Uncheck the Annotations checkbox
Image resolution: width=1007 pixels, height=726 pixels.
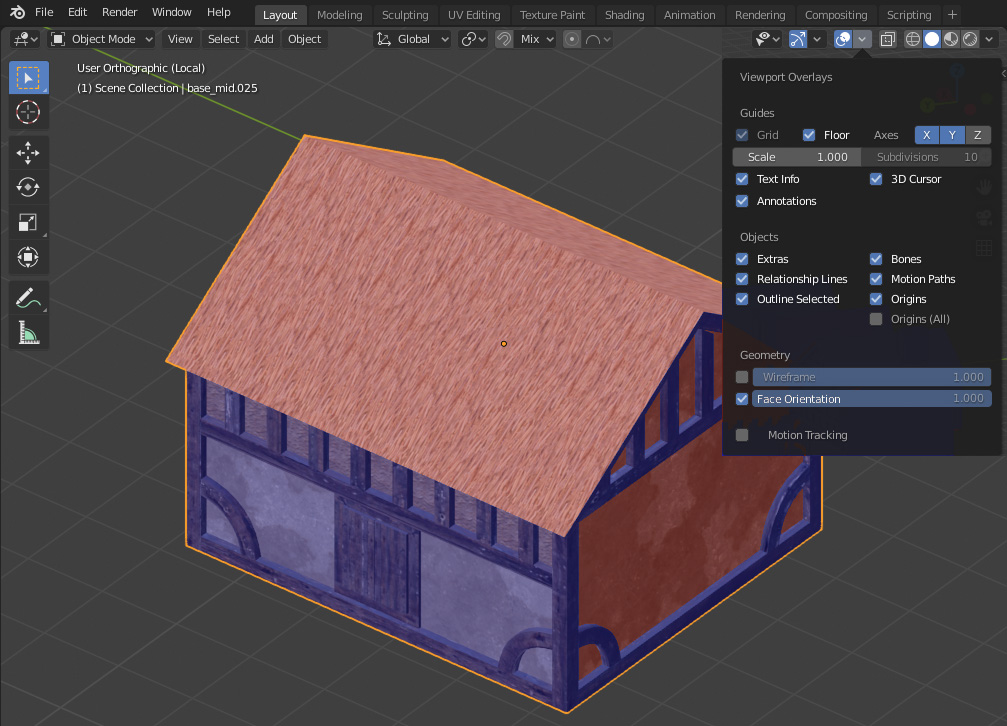pyautogui.click(x=742, y=201)
